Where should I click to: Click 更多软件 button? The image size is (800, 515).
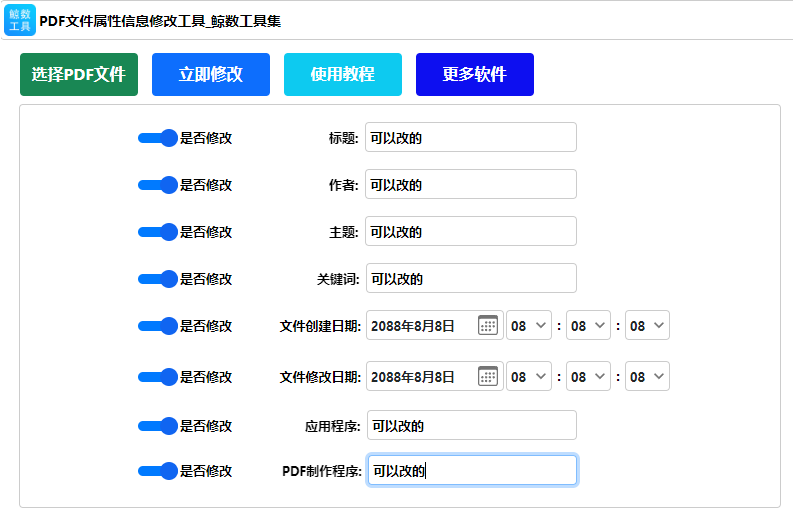point(475,75)
